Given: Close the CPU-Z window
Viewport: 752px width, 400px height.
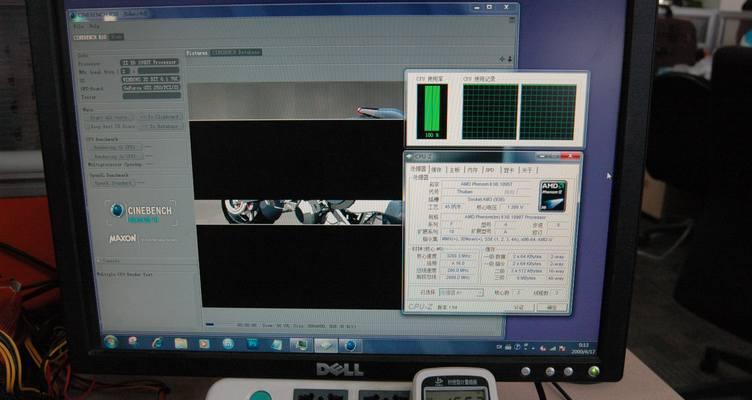Looking at the screenshot, I should [570, 156].
